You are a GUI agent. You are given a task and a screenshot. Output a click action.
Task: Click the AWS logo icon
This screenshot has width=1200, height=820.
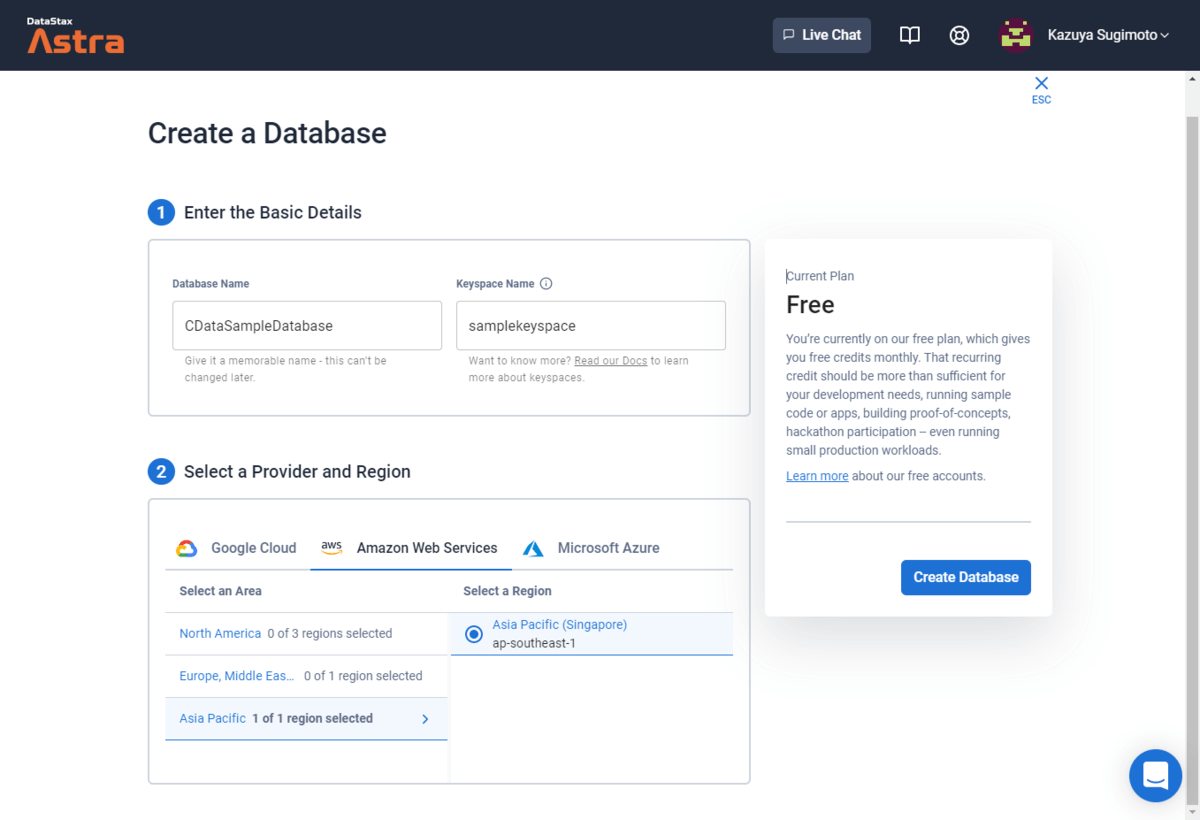(x=331, y=548)
